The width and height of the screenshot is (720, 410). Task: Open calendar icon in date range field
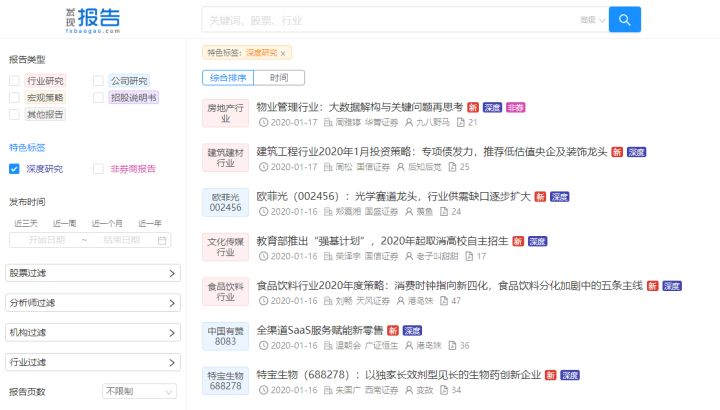(162, 240)
